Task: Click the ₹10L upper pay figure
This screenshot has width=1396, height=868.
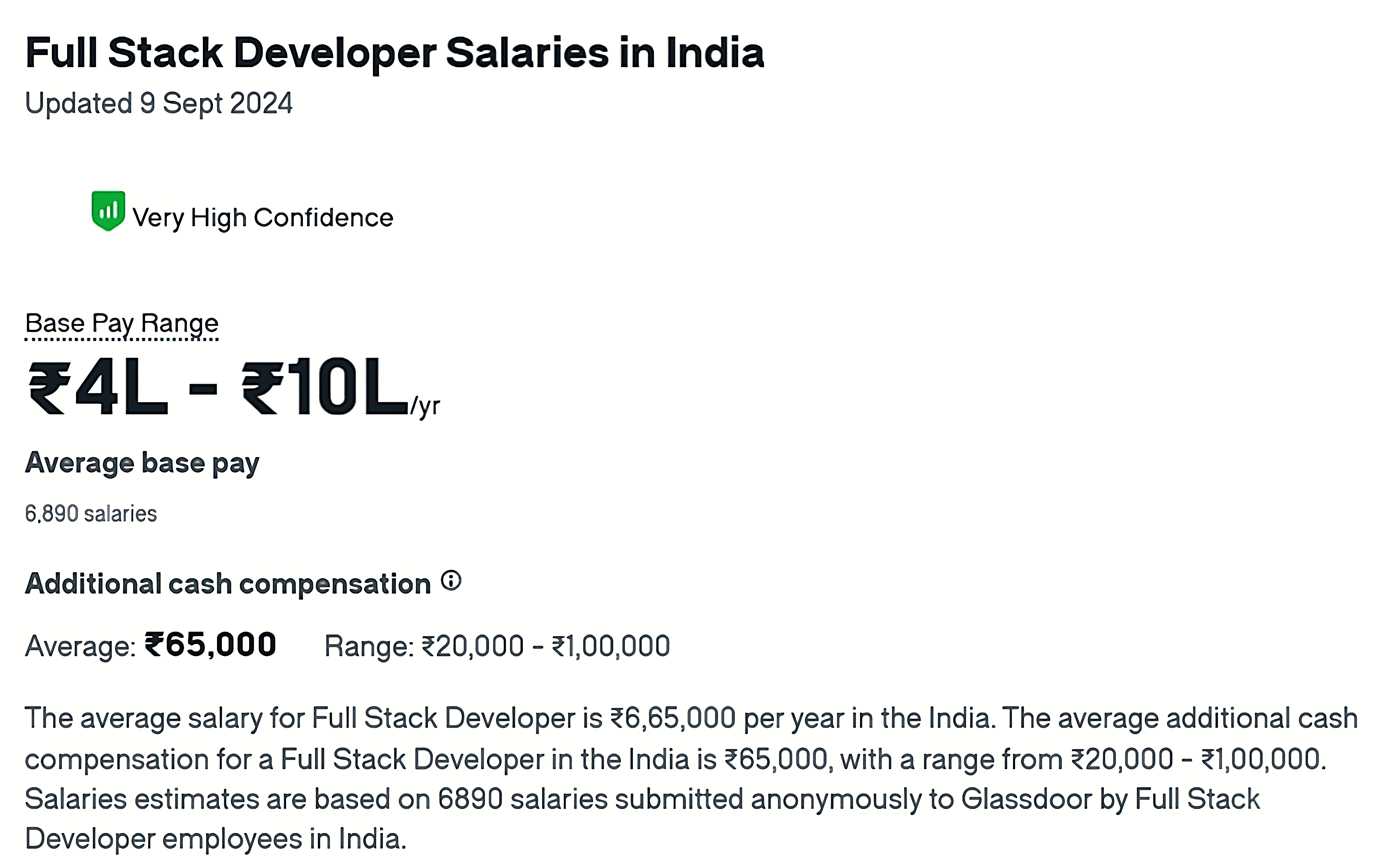Action: tap(324, 386)
